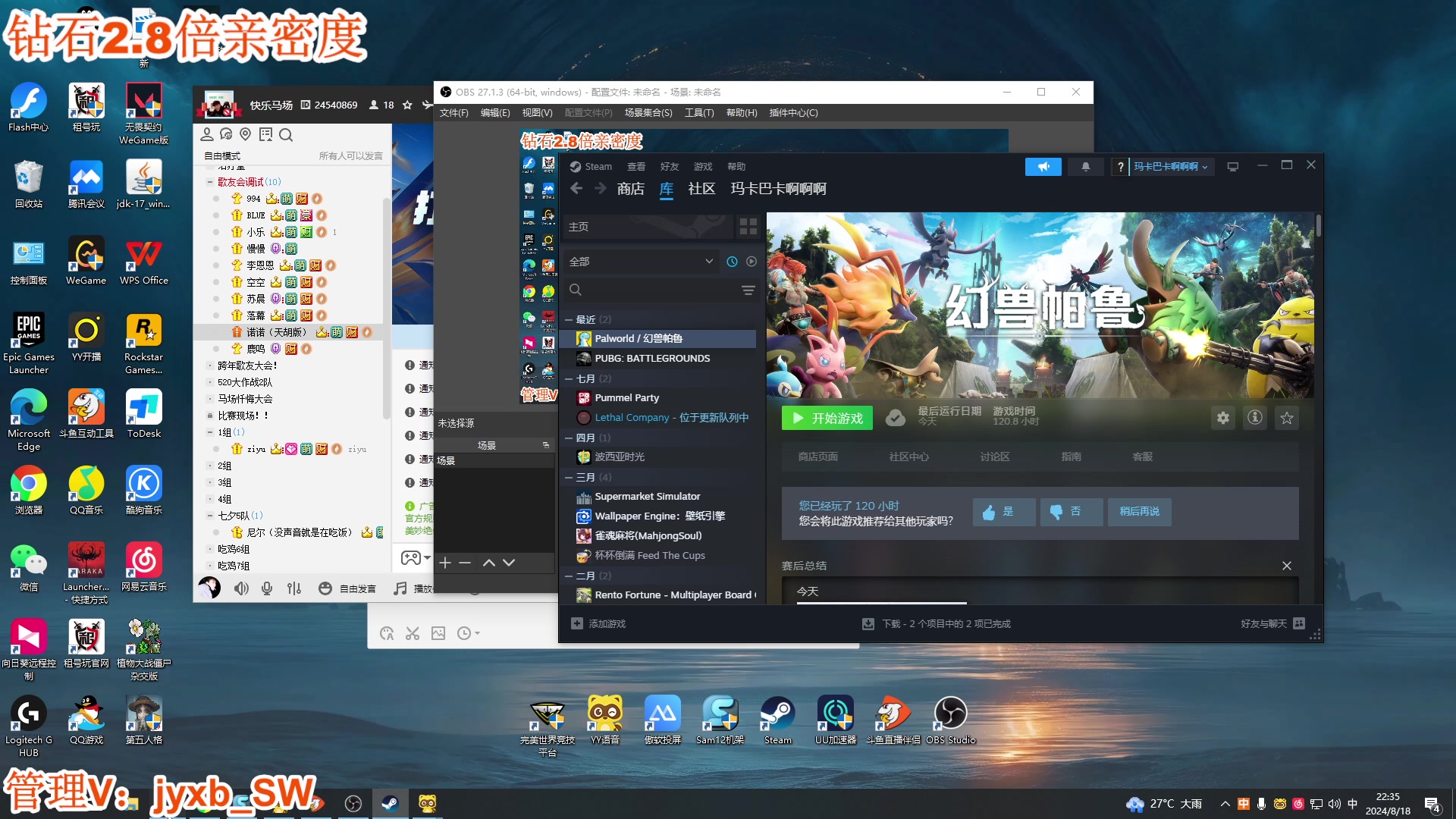Open the 全部 library filter dropdown

coord(641,262)
